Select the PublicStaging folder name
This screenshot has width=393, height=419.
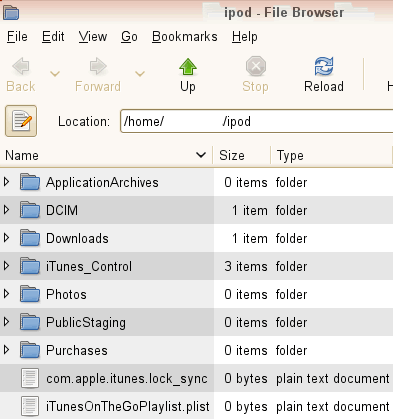pos(86,323)
